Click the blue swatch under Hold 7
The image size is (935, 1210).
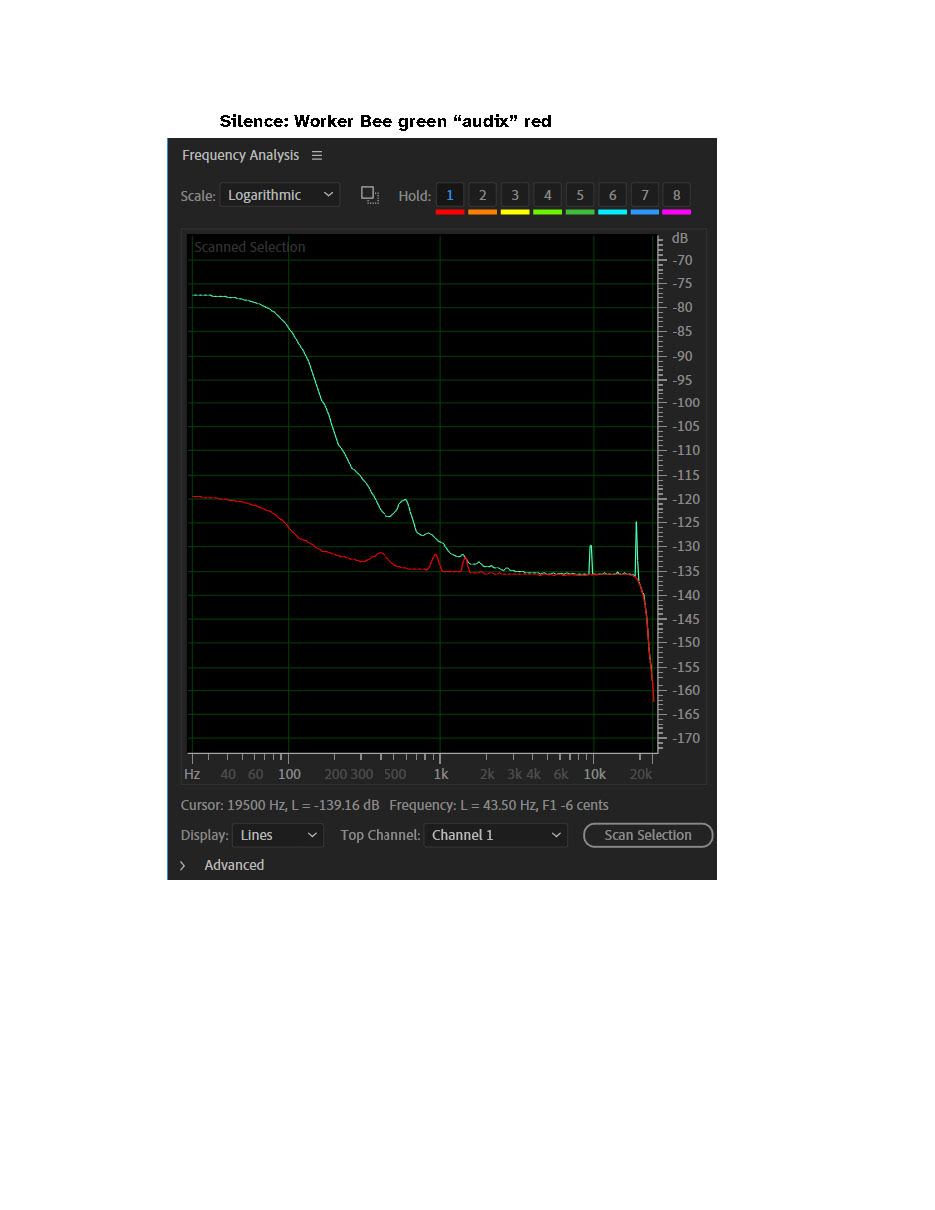[645, 212]
